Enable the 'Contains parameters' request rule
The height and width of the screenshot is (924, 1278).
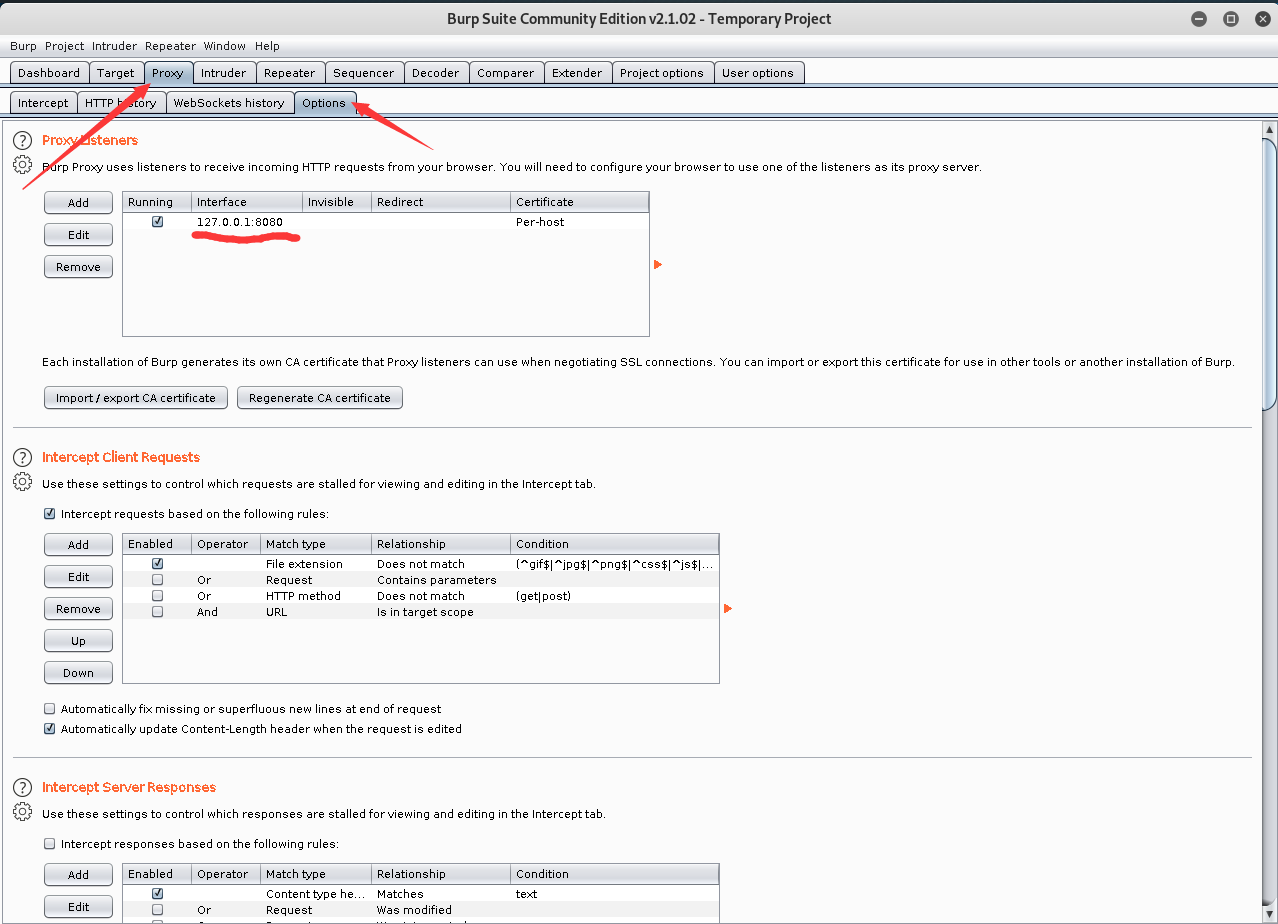pos(157,580)
